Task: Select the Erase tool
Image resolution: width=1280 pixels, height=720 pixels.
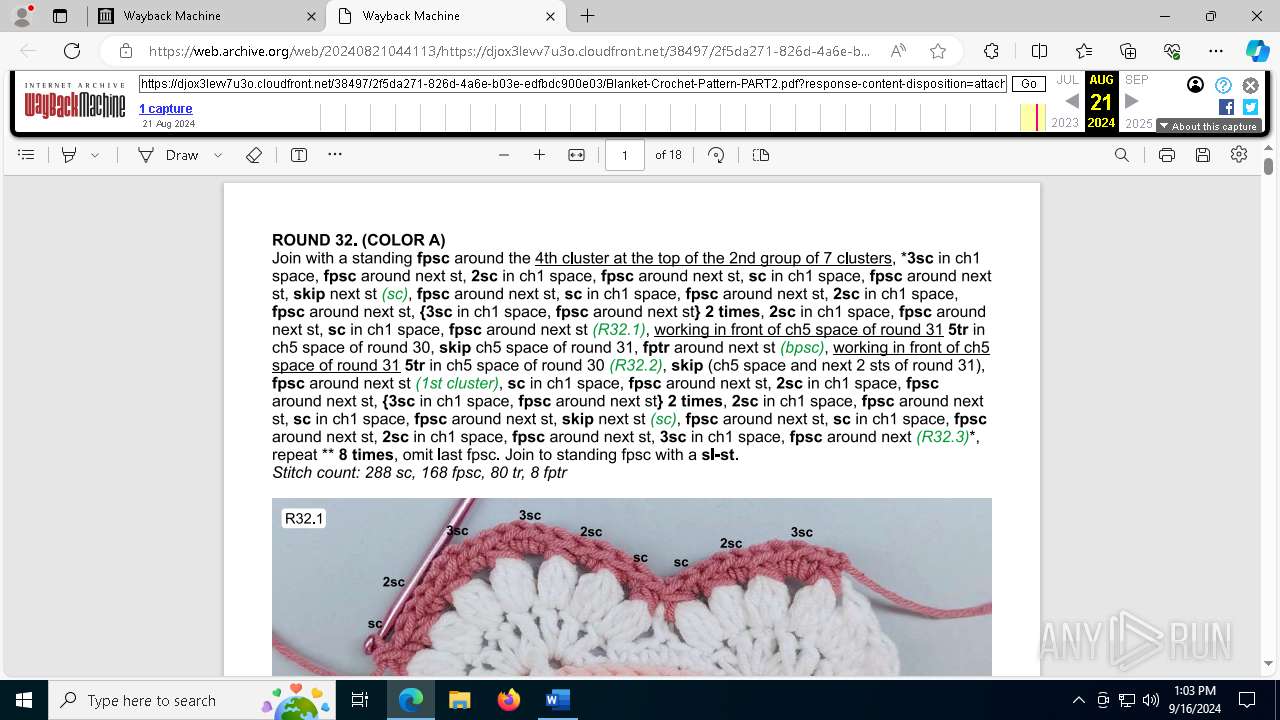Action: pos(254,155)
